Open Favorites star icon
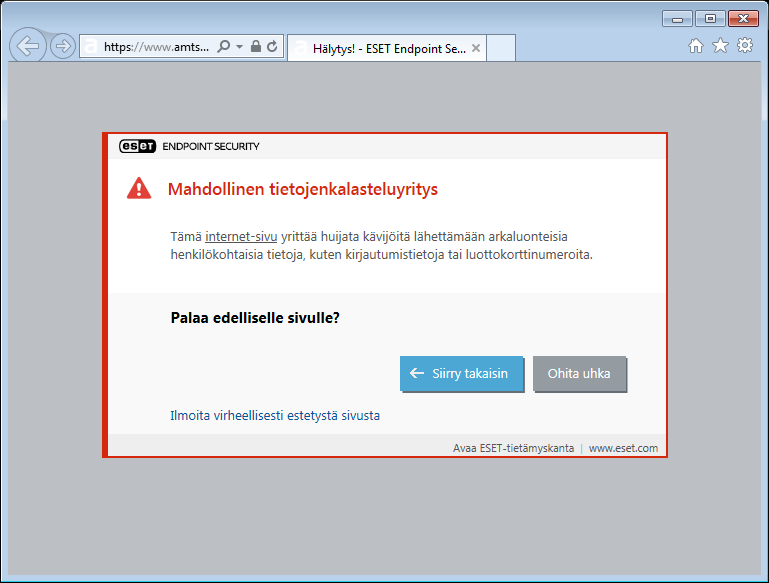This screenshot has width=769, height=583. point(720,46)
